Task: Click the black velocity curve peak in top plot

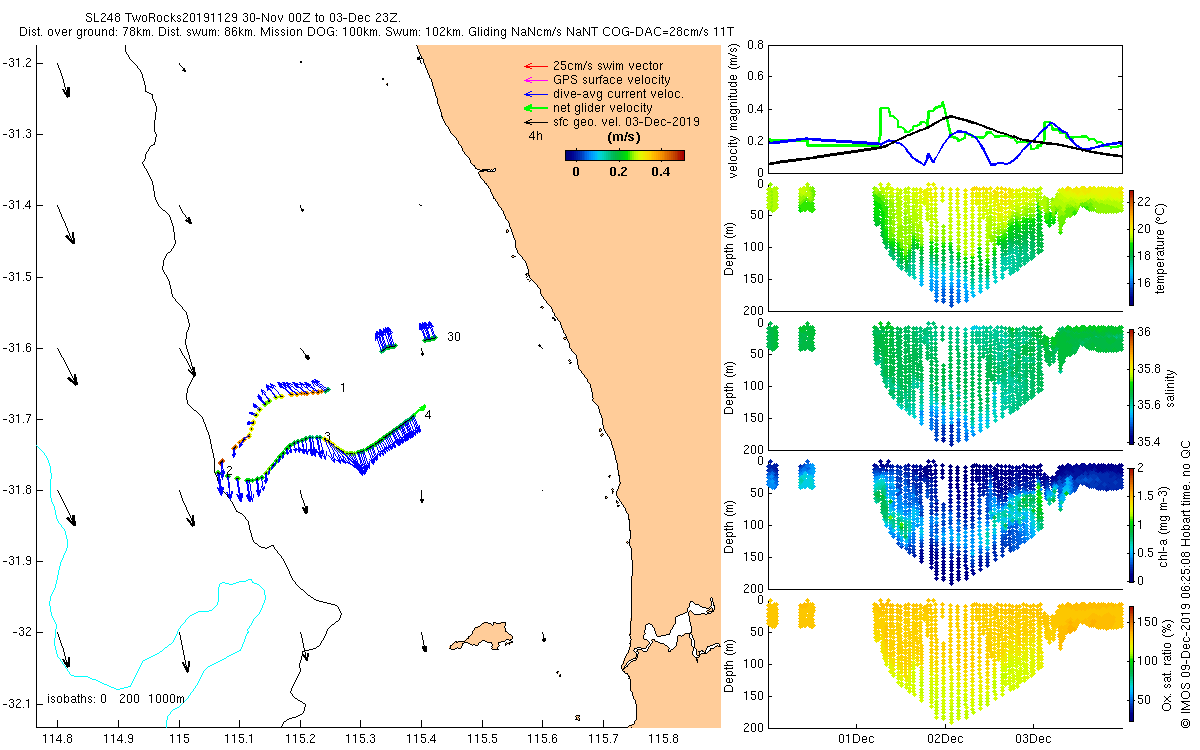Action: (x=951, y=116)
